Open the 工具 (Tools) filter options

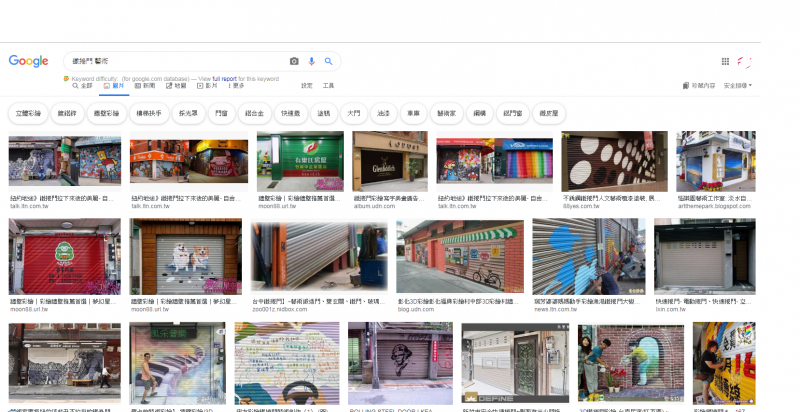pos(328,86)
